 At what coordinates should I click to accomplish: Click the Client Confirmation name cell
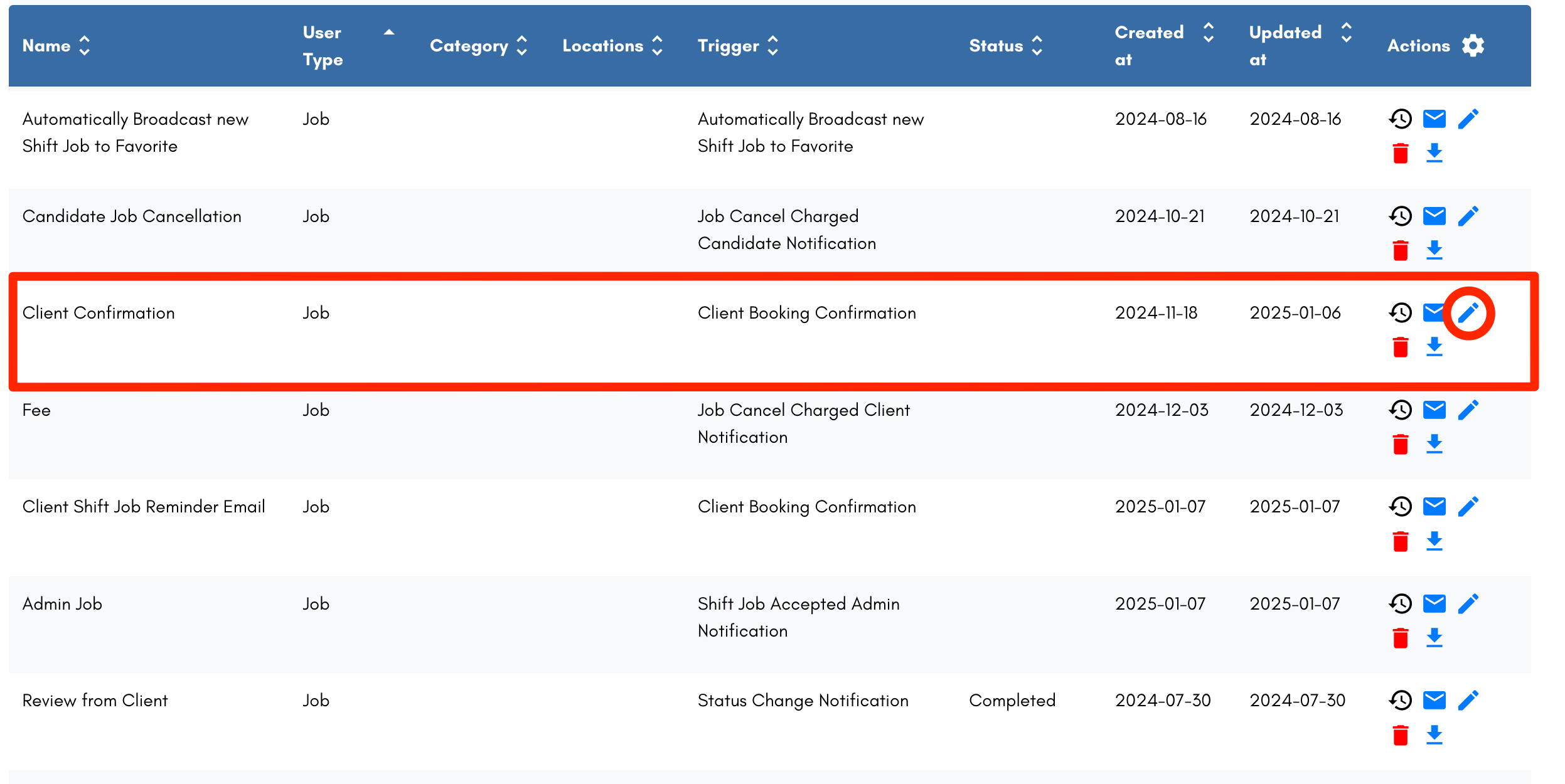coord(99,312)
